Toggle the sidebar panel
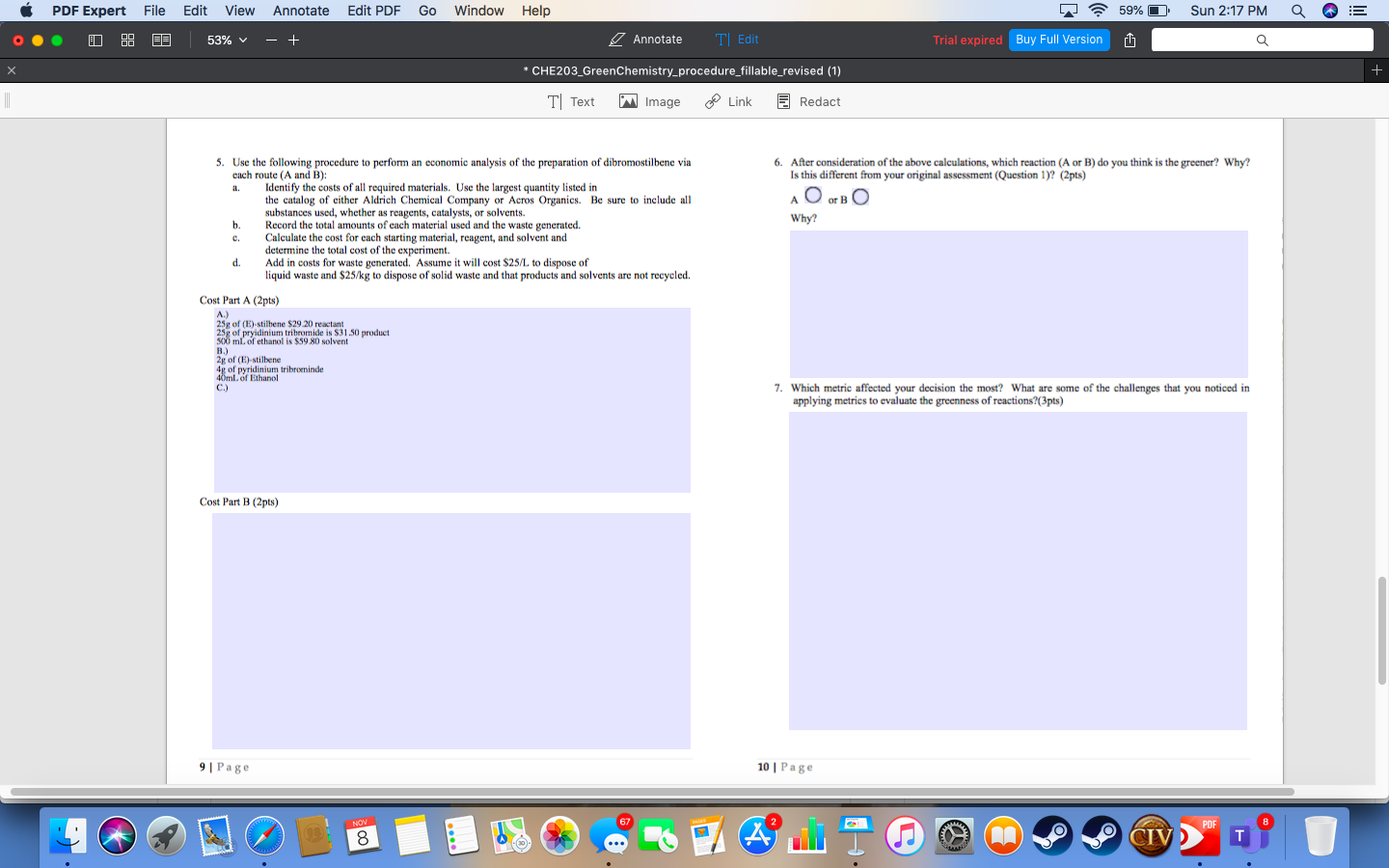The width and height of the screenshot is (1389, 868). [95, 40]
